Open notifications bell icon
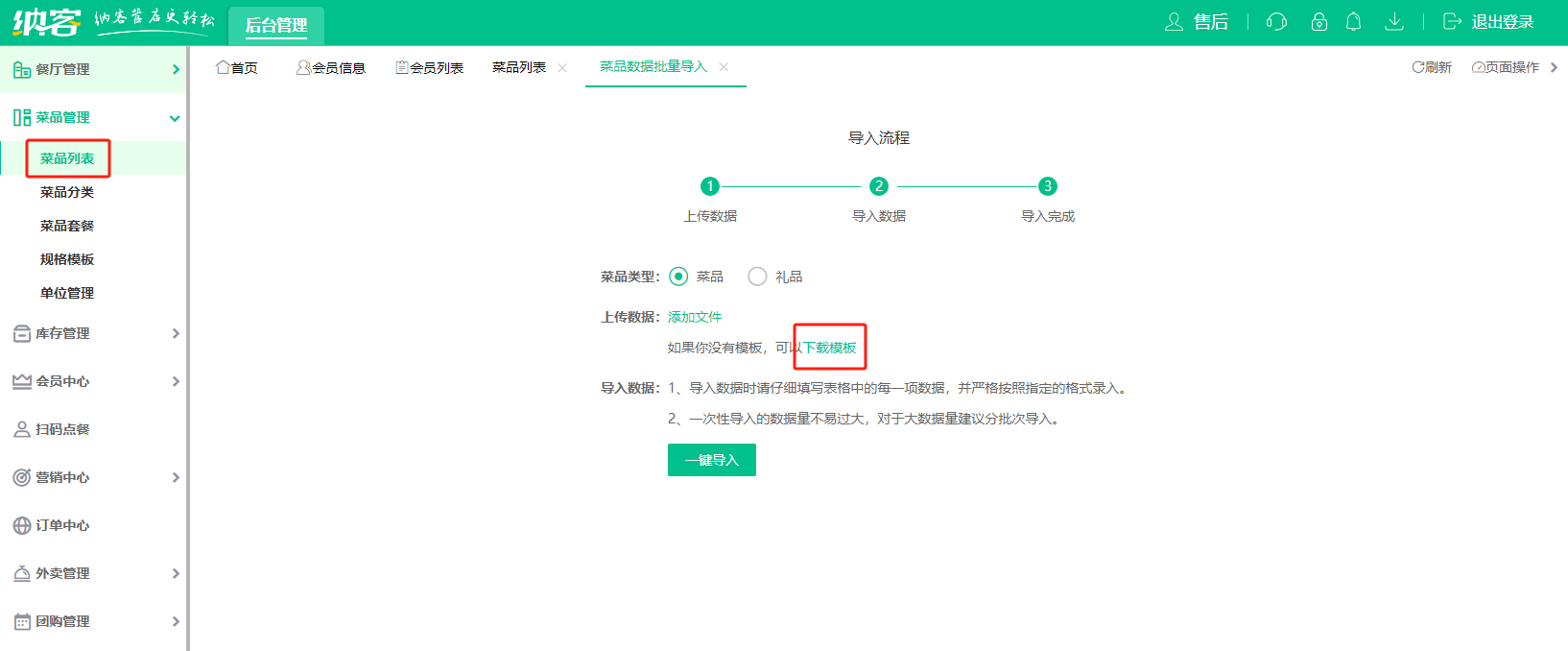Screen dimensions: 1568x651 click(x=1354, y=22)
